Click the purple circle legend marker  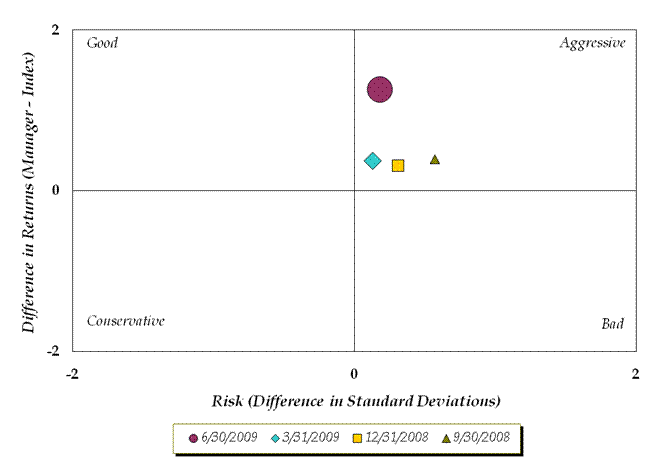pyautogui.click(x=193, y=439)
